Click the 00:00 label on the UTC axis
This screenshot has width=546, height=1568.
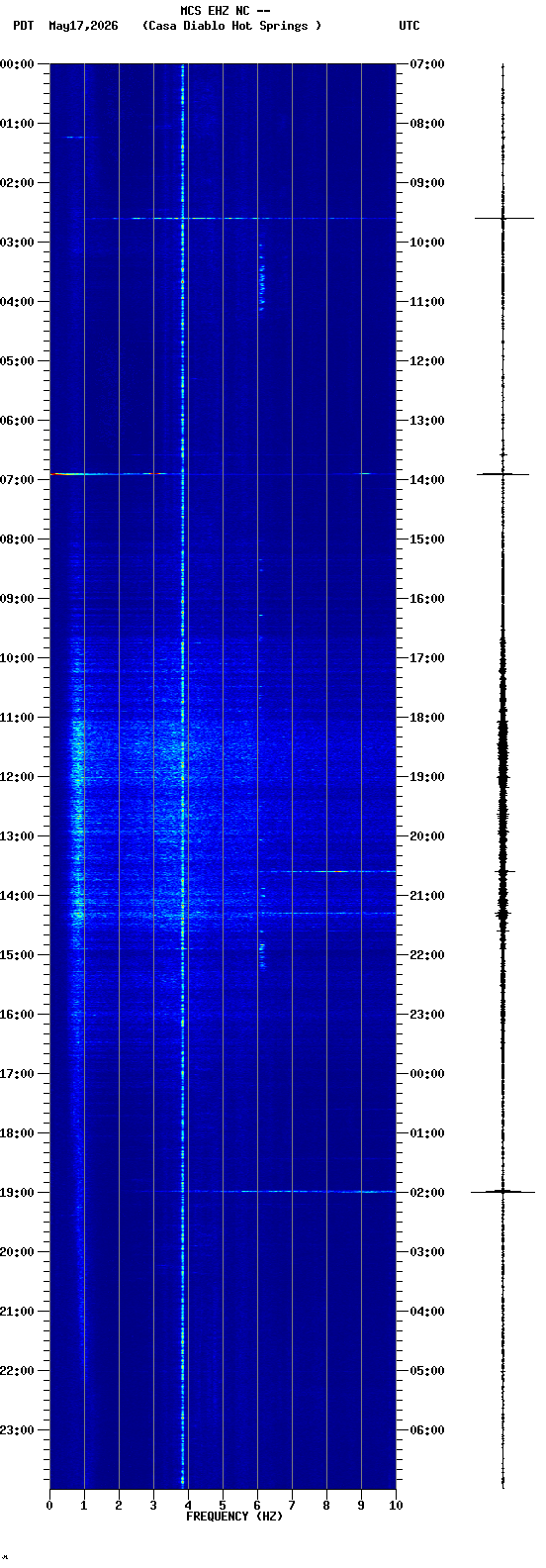427,1074
